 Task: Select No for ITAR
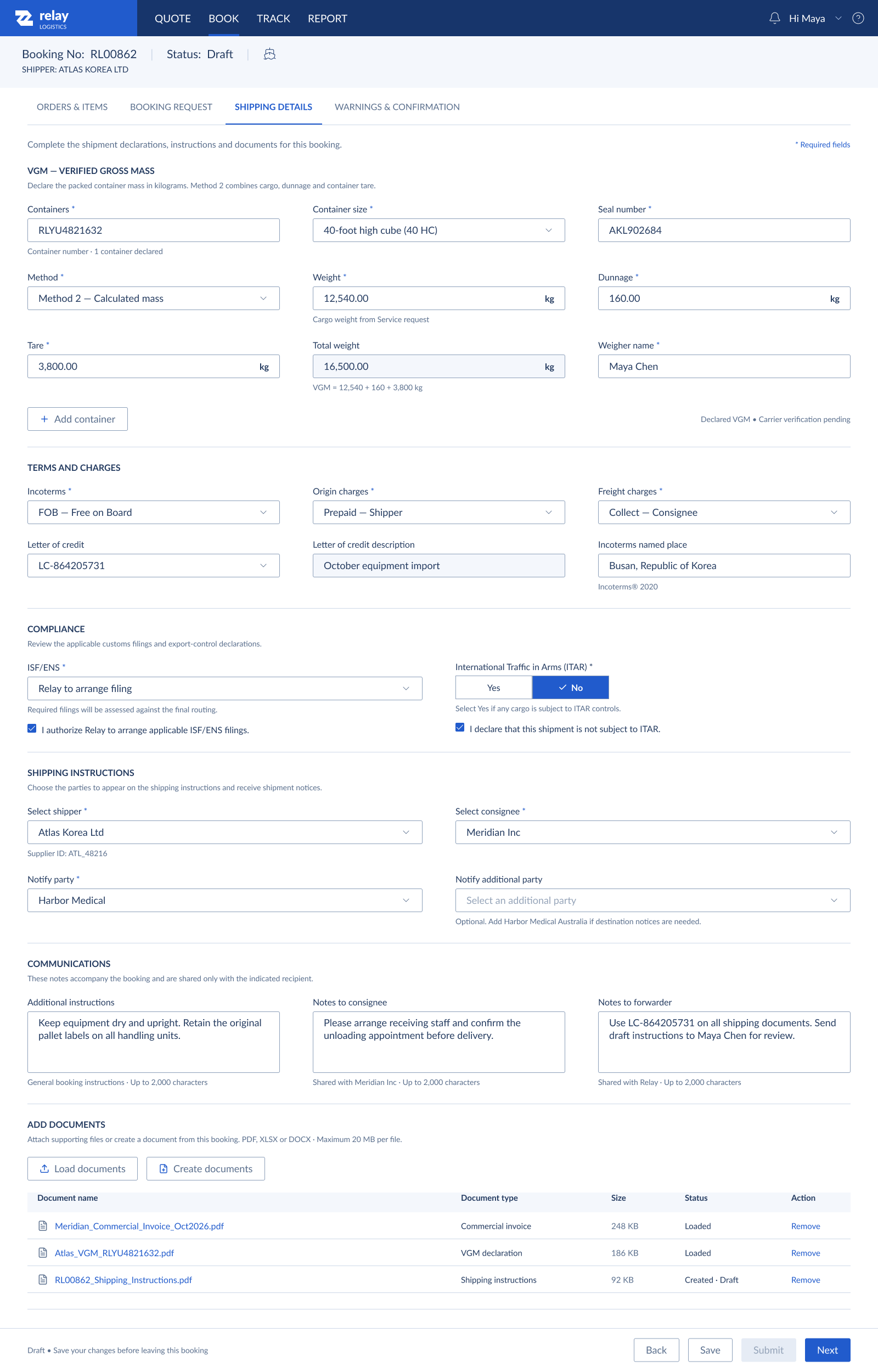570,688
